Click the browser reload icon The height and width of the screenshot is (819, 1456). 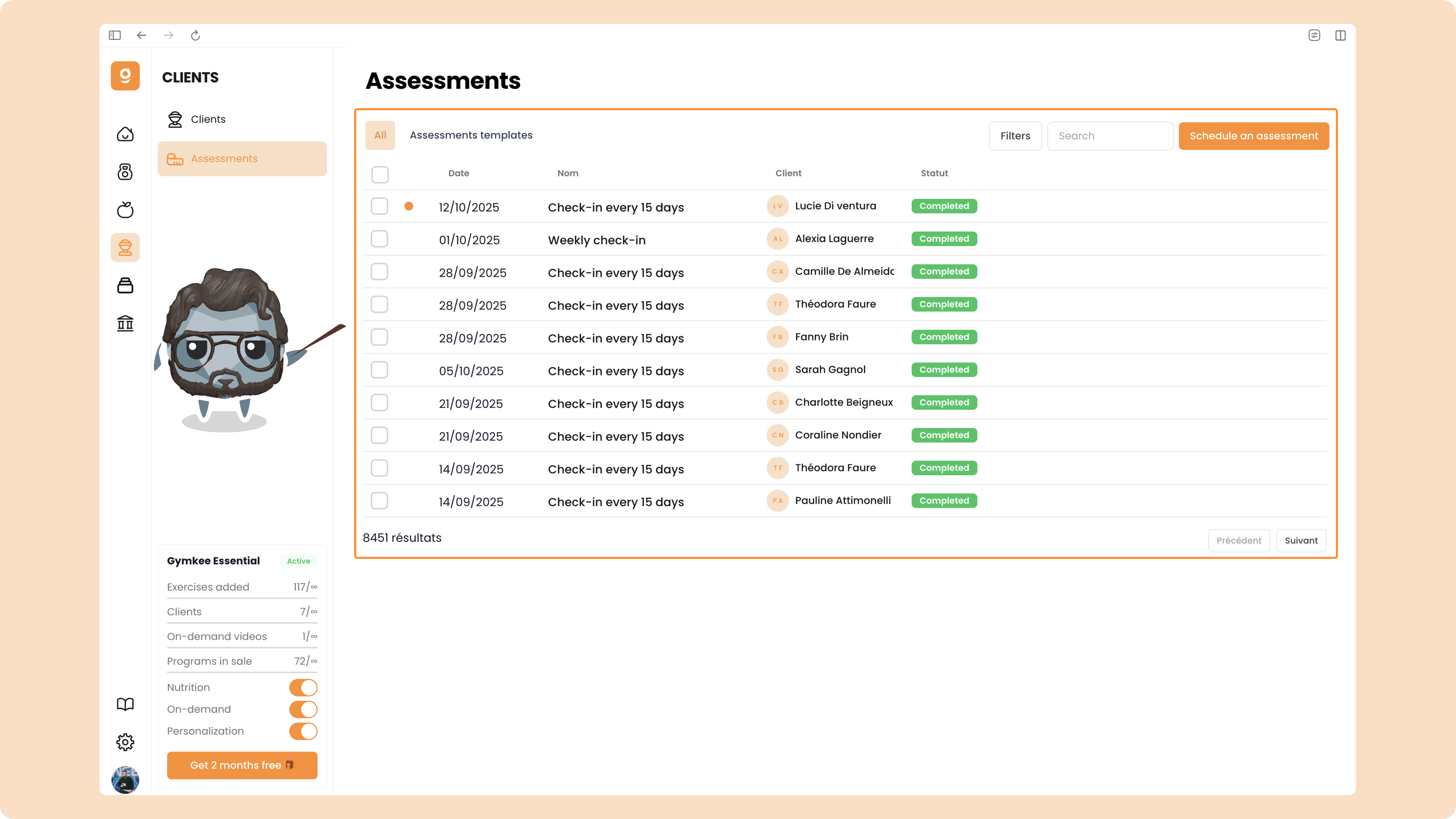(196, 36)
